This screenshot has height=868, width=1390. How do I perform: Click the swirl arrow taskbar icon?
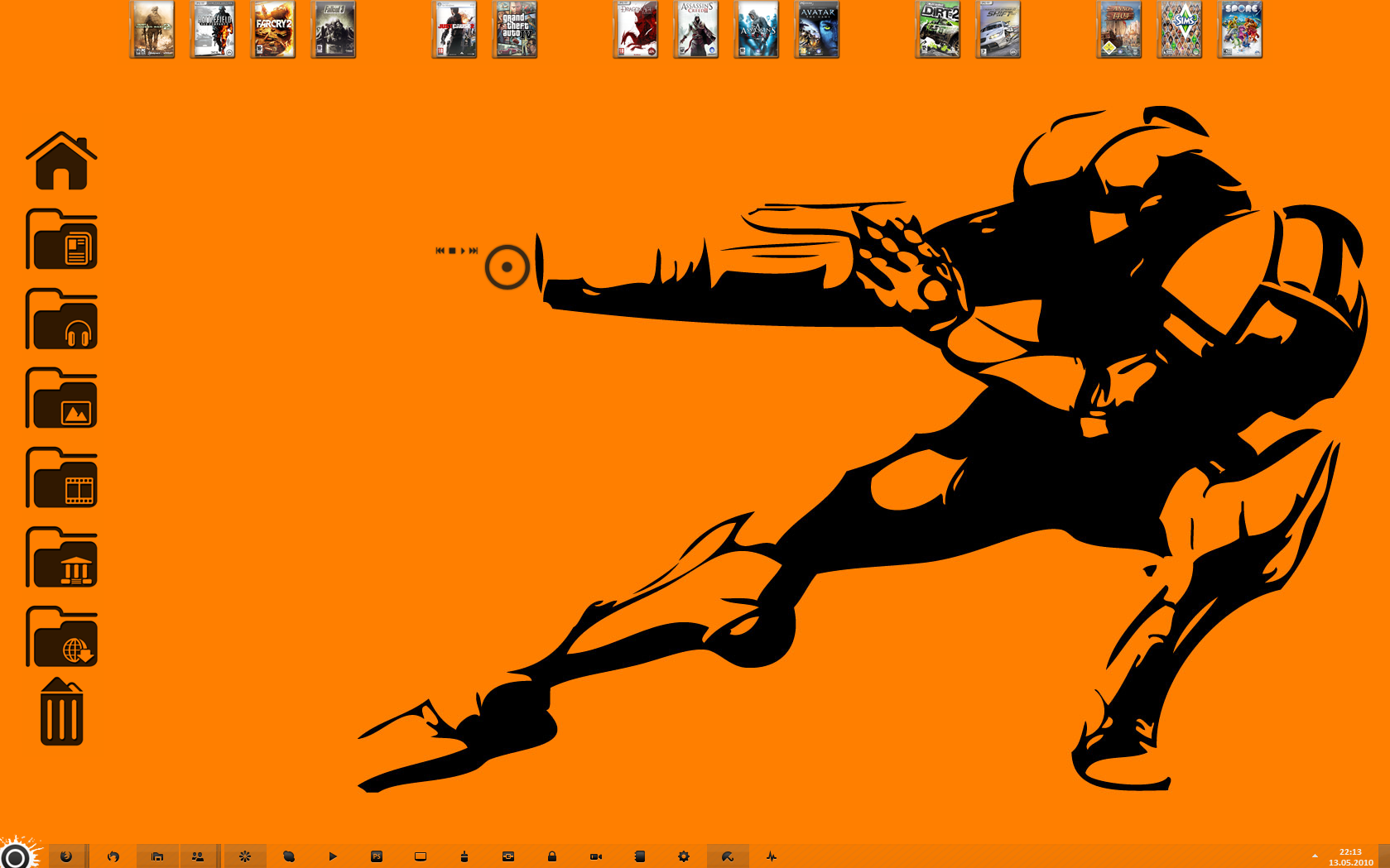[113, 856]
